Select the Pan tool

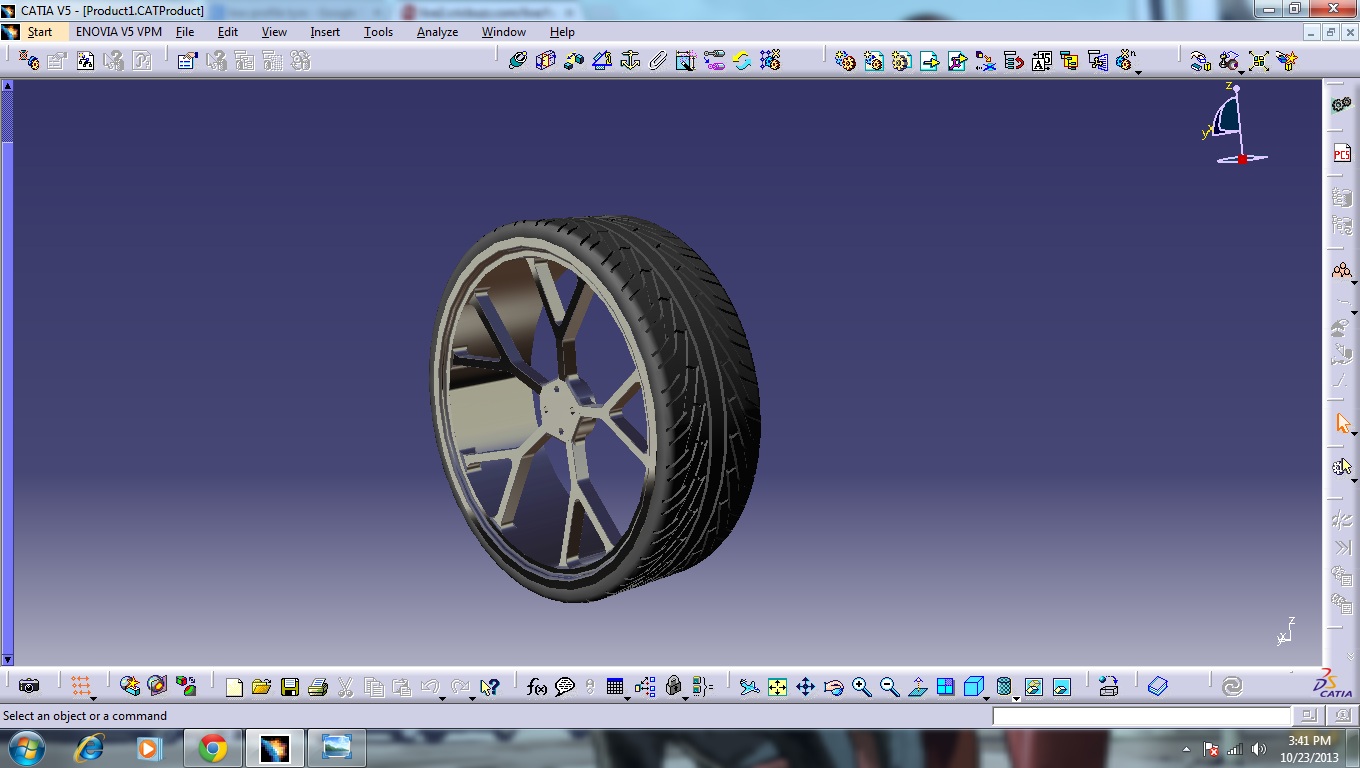coord(805,687)
